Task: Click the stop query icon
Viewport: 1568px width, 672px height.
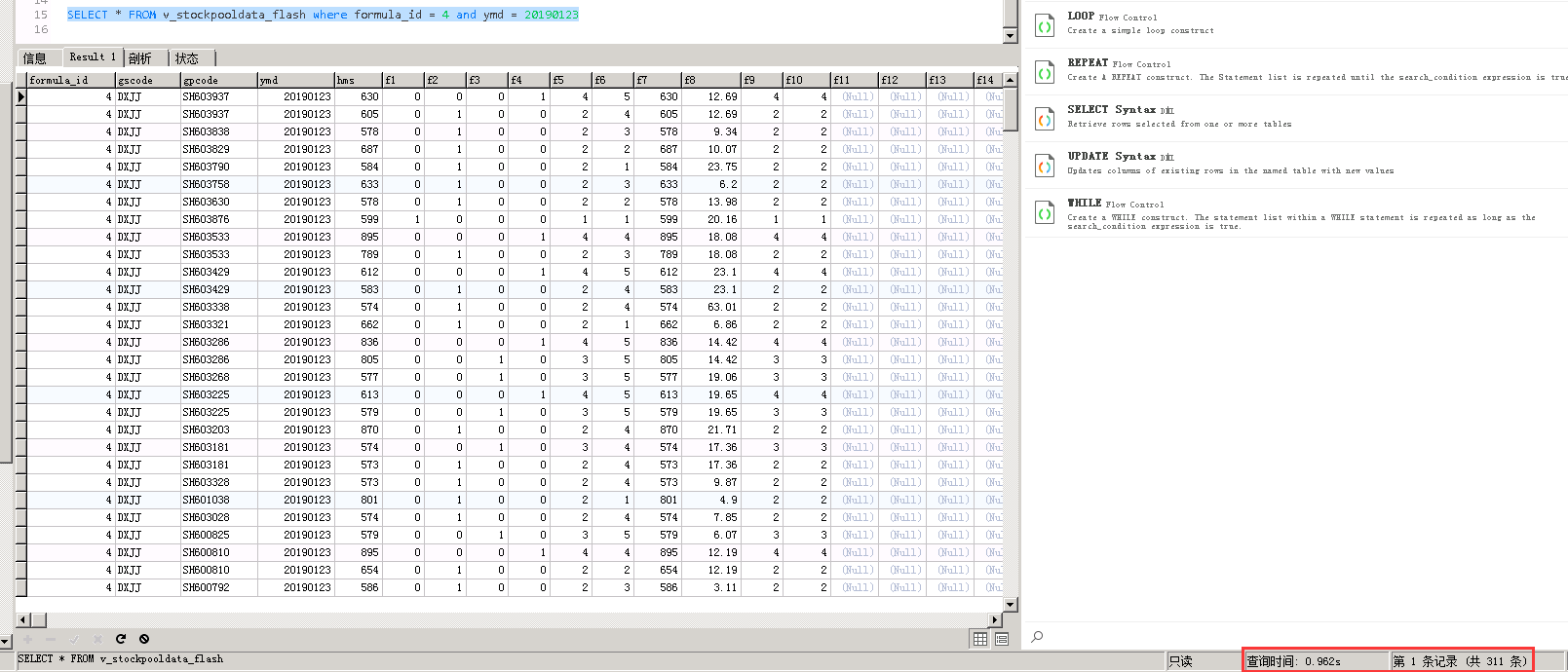Action: tap(144, 639)
